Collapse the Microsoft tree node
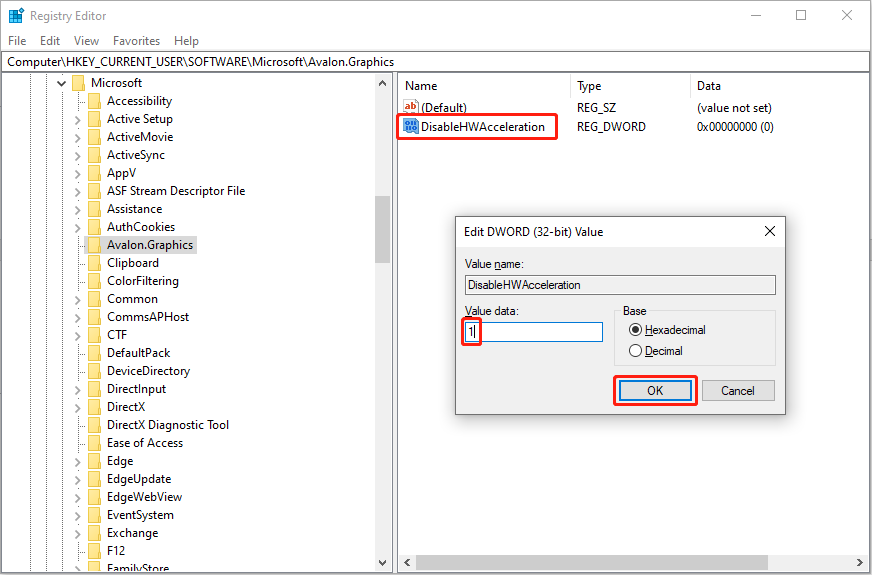872x575 pixels. click(x=61, y=83)
